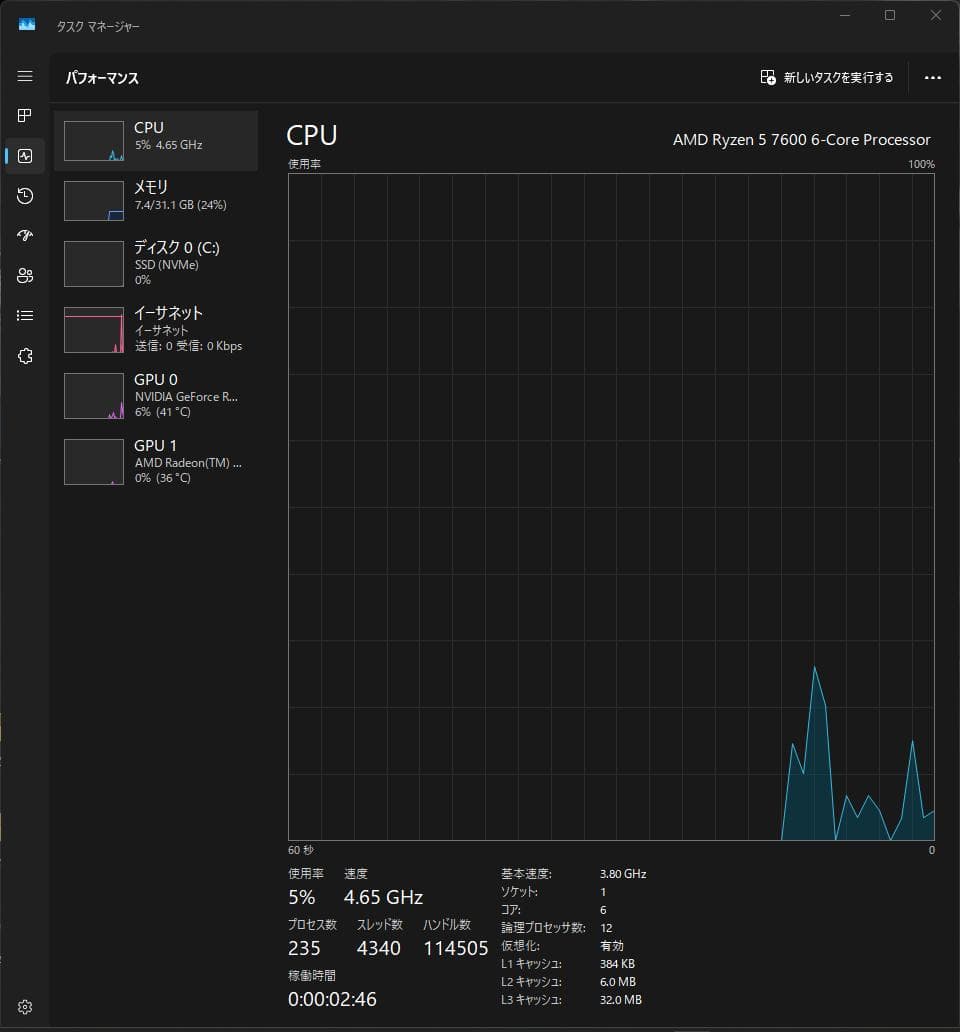Screen dimensions: 960x1032
Task: View GPU 1 AMD Radeon statistics
Action: point(155,462)
